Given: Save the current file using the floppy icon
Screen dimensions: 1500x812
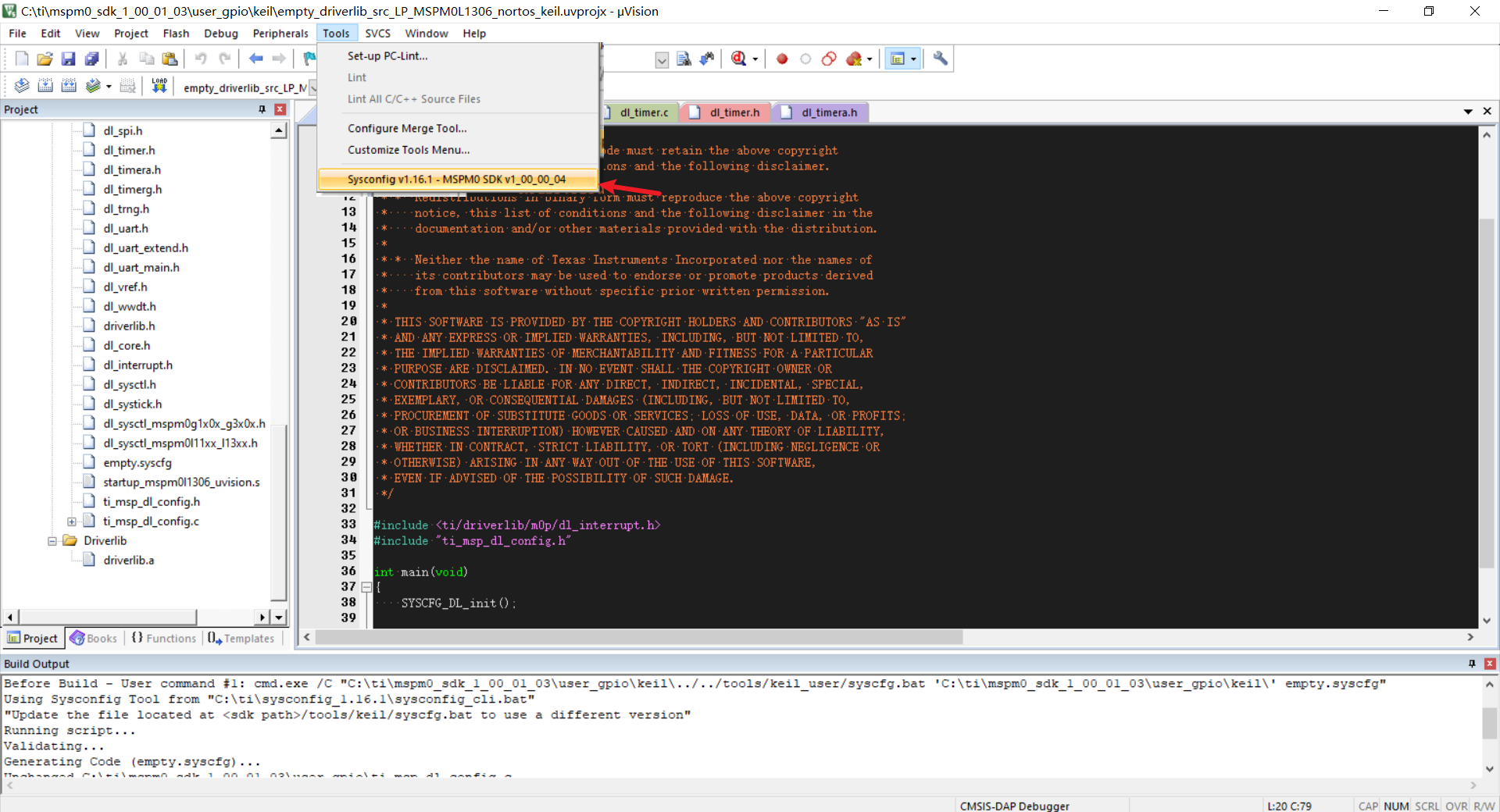Looking at the screenshot, I should 68,59.
